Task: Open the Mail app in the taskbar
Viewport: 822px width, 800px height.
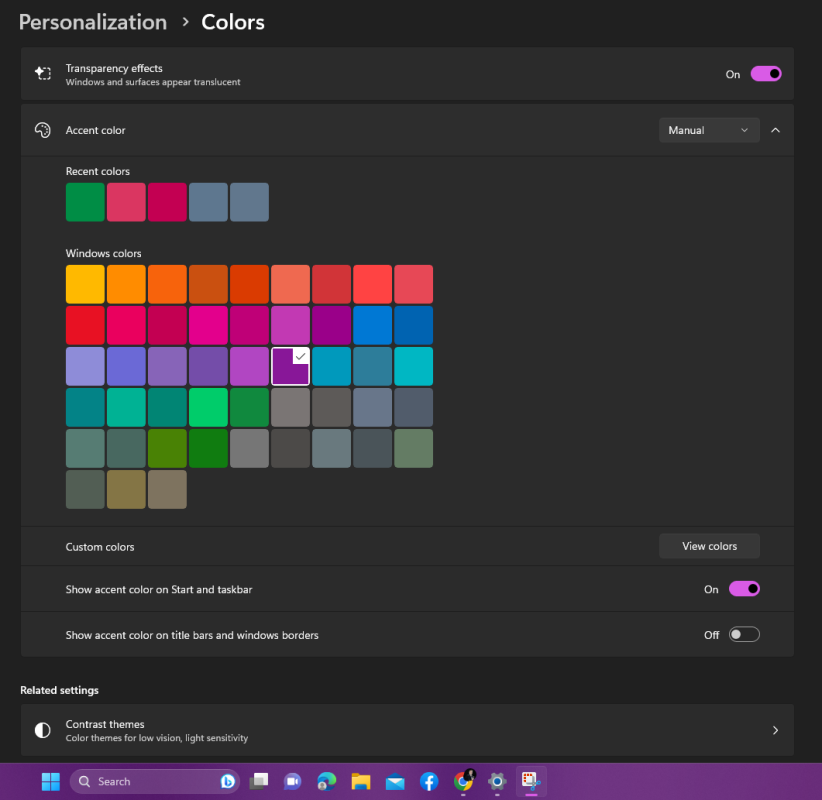Action: (394, 781)
